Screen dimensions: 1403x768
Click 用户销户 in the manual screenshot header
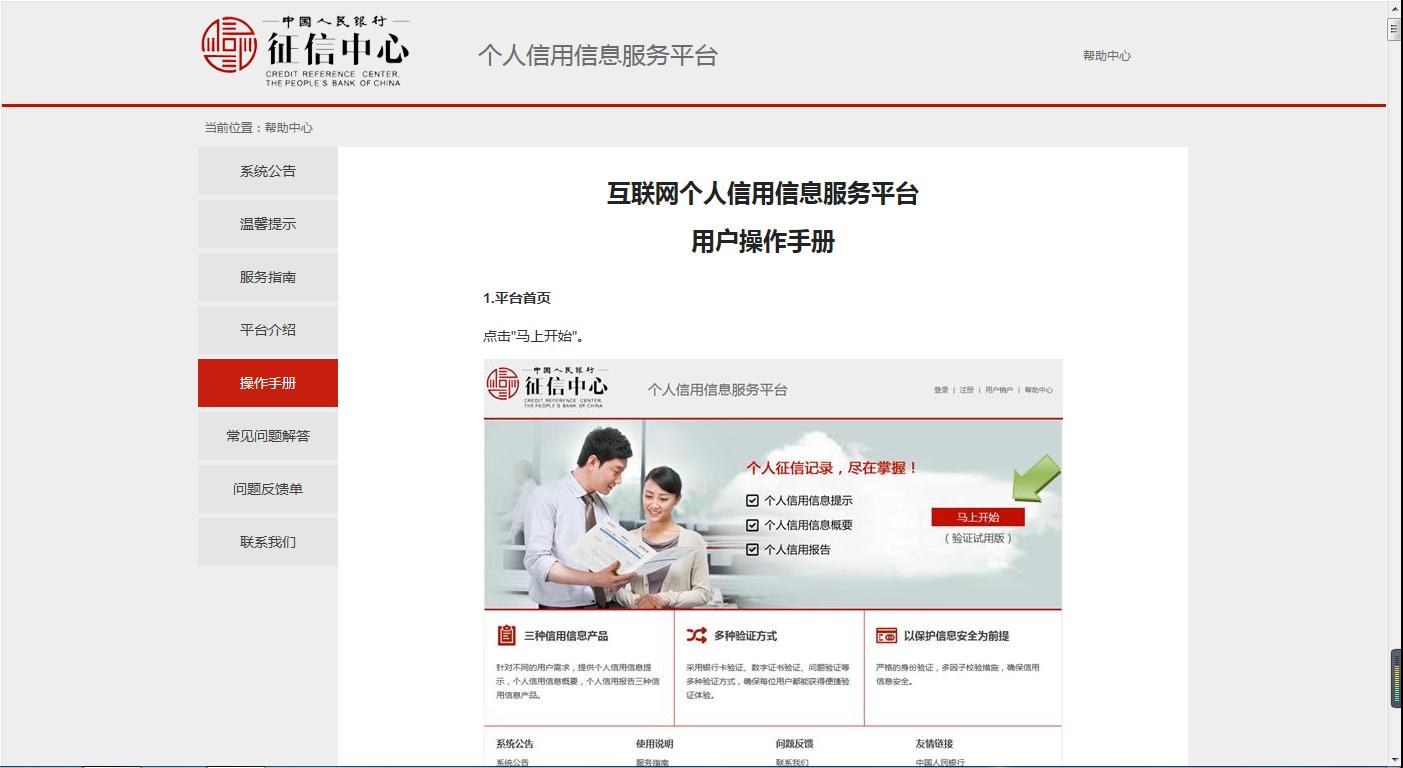(998, 390)
